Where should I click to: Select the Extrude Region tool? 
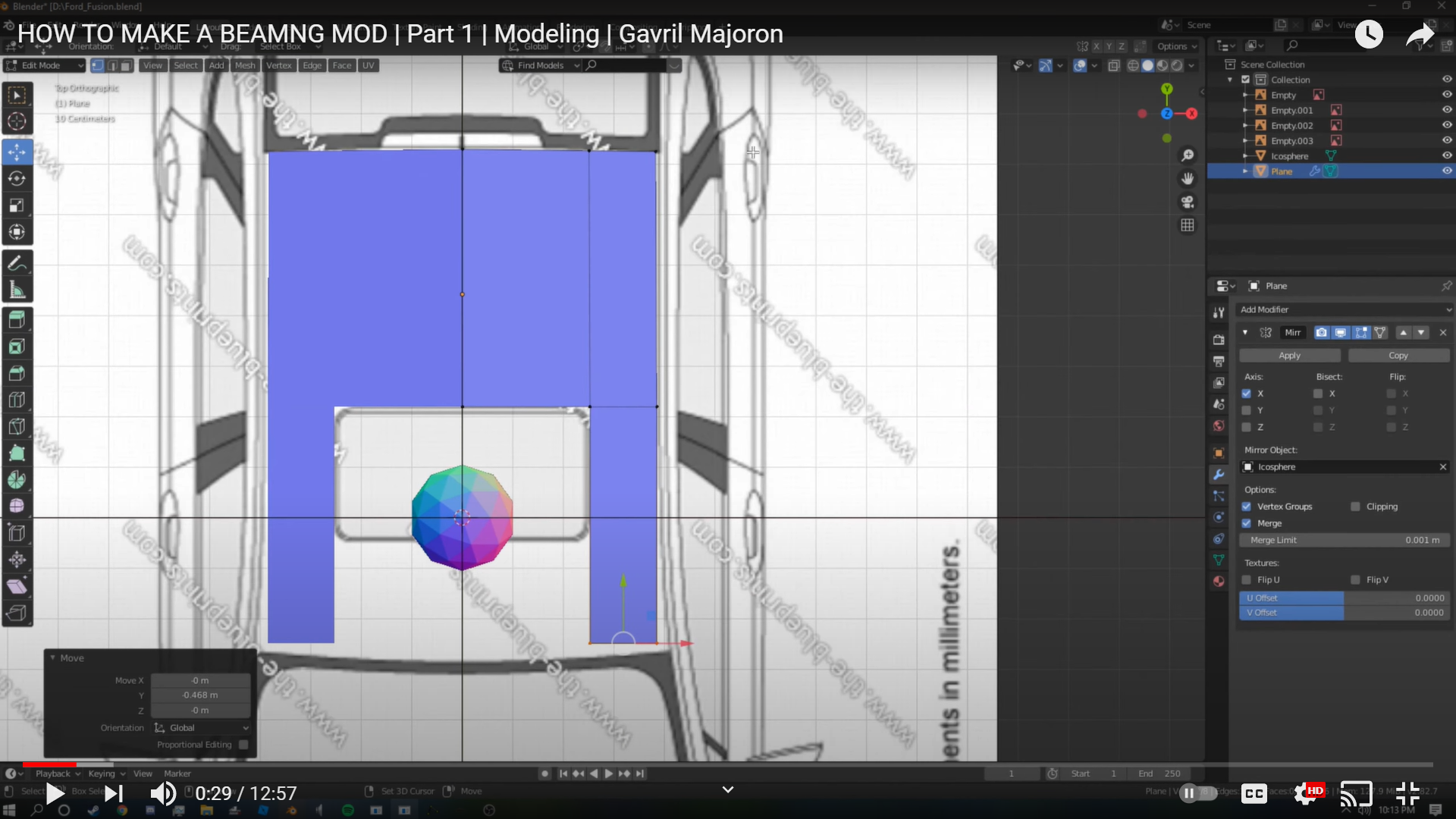(17, 320)
